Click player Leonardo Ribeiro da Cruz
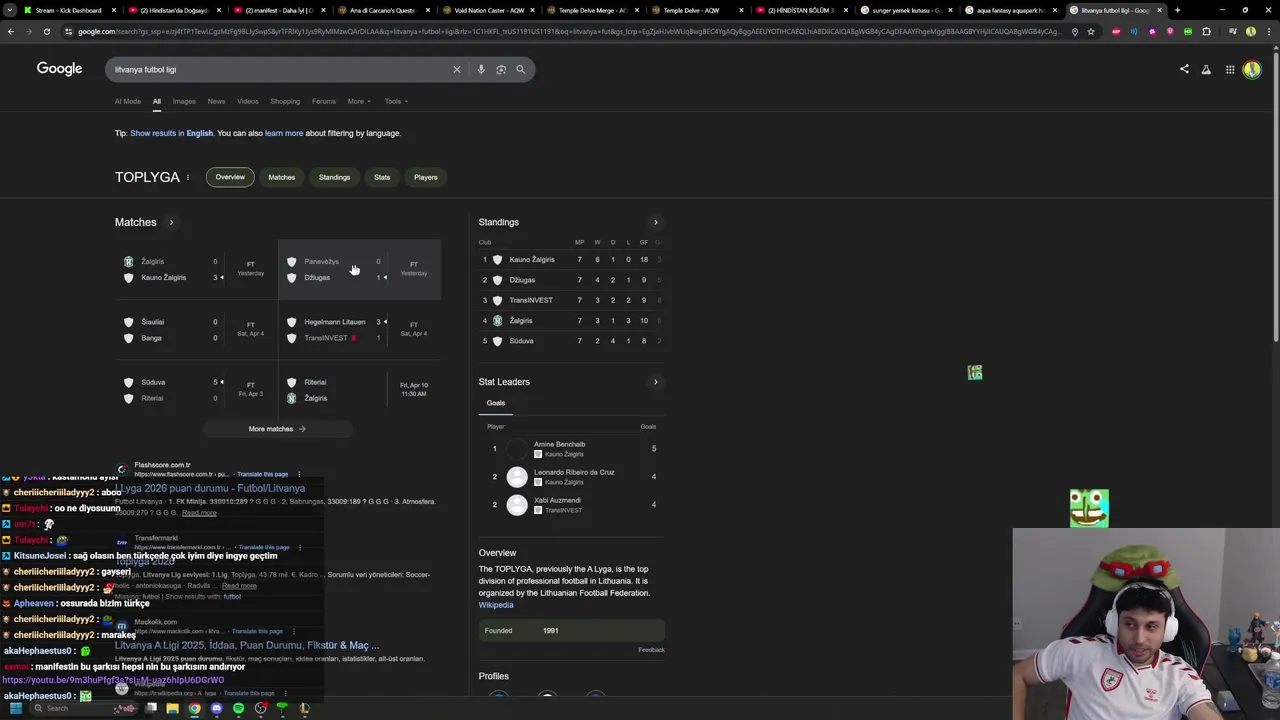This screenshot has width=1280, height=720. pyautogui.click(x=571, y=477)
